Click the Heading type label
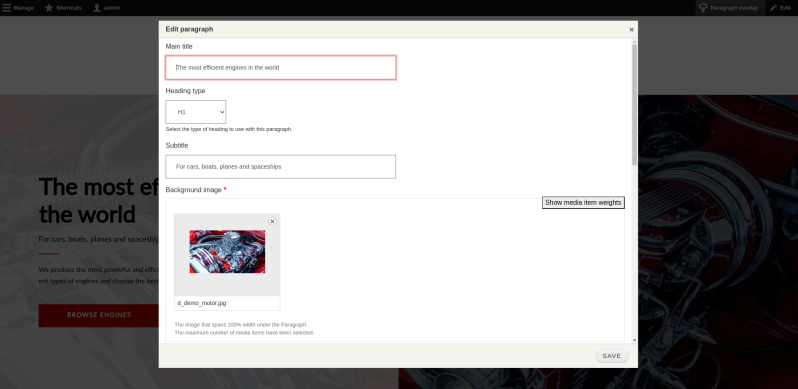Screen dimensions: 798x389 click(x=185, y=91)
